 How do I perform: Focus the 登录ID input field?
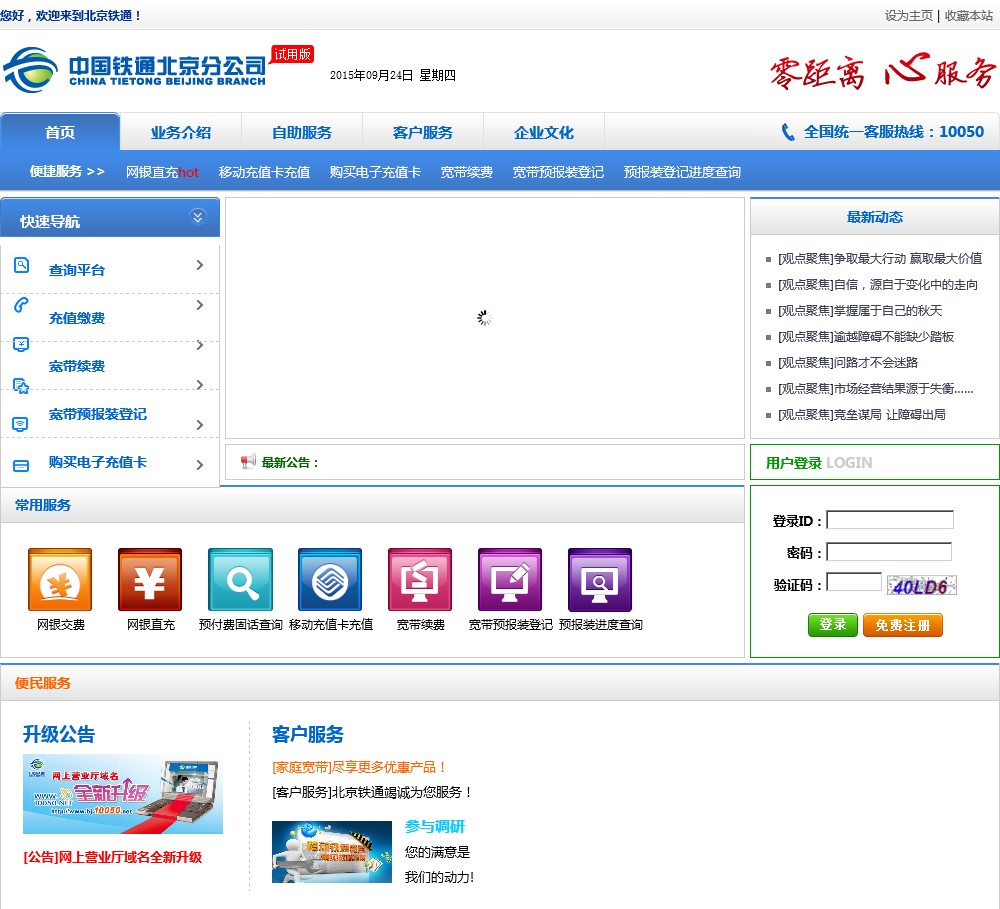(x=890, y=520)
